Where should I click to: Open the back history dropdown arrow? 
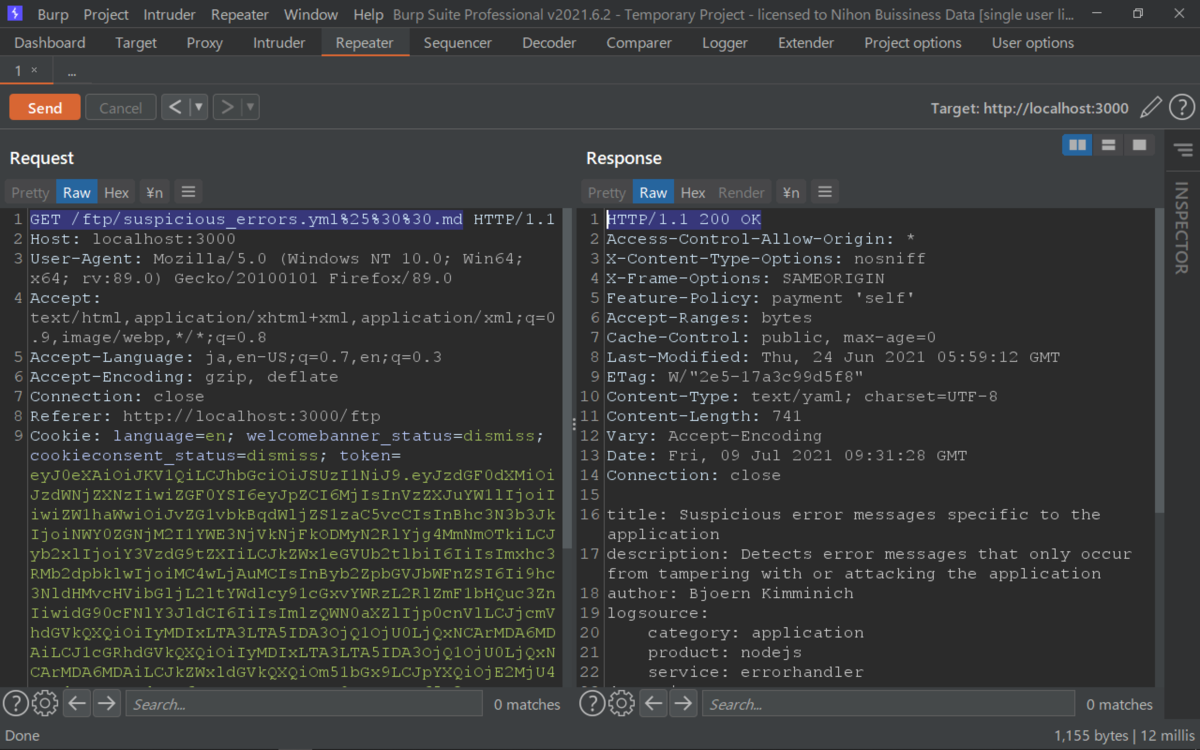point(198,106)
